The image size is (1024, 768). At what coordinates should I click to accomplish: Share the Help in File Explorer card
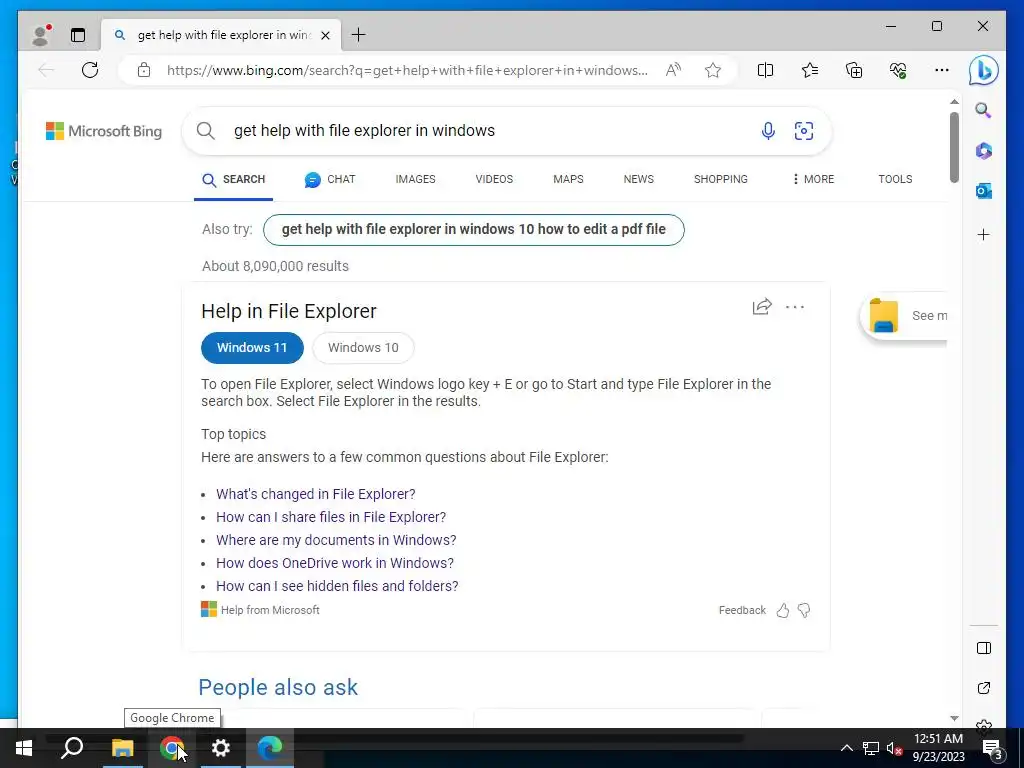coord(762,307)
